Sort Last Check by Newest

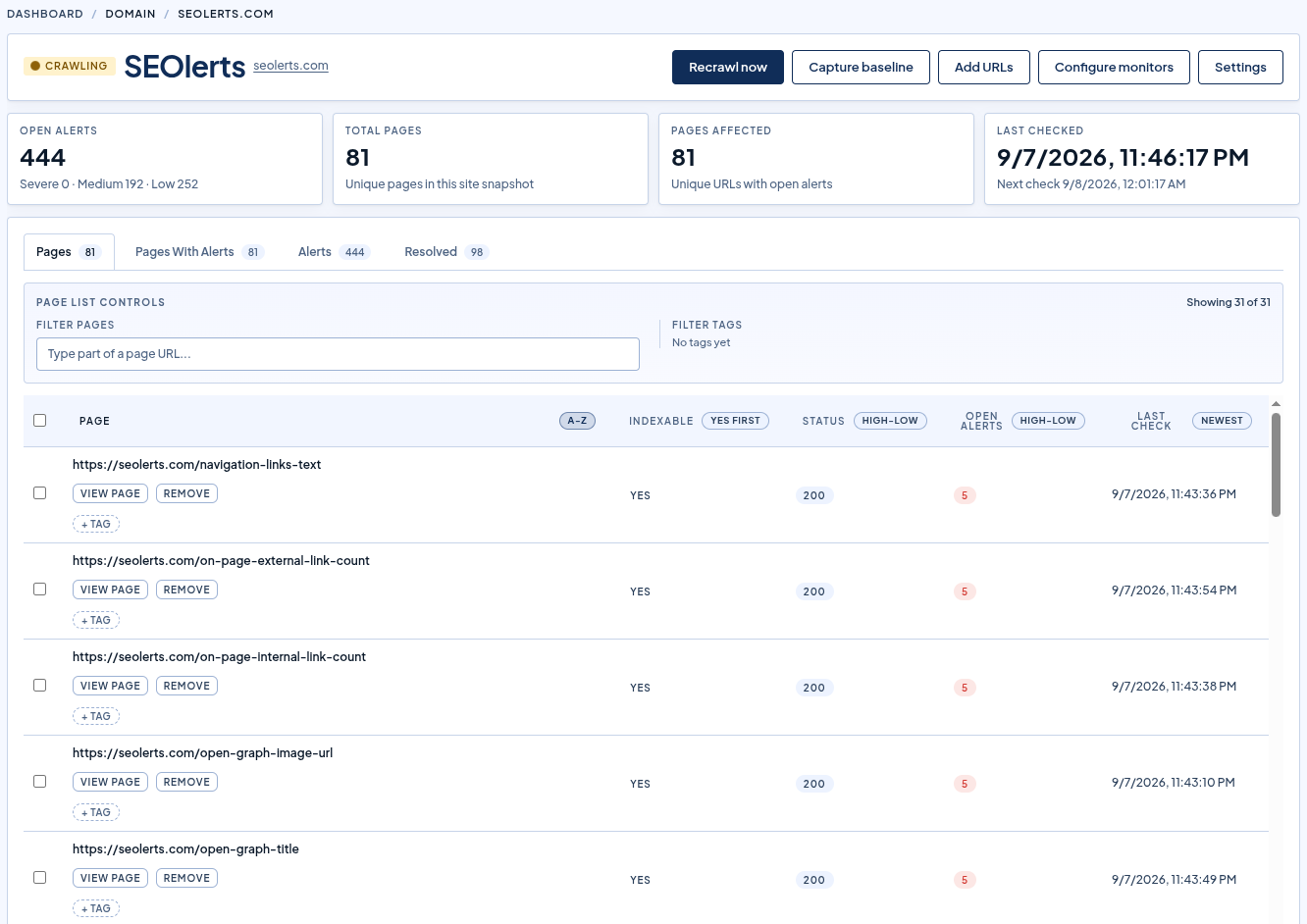(1222, 421)
